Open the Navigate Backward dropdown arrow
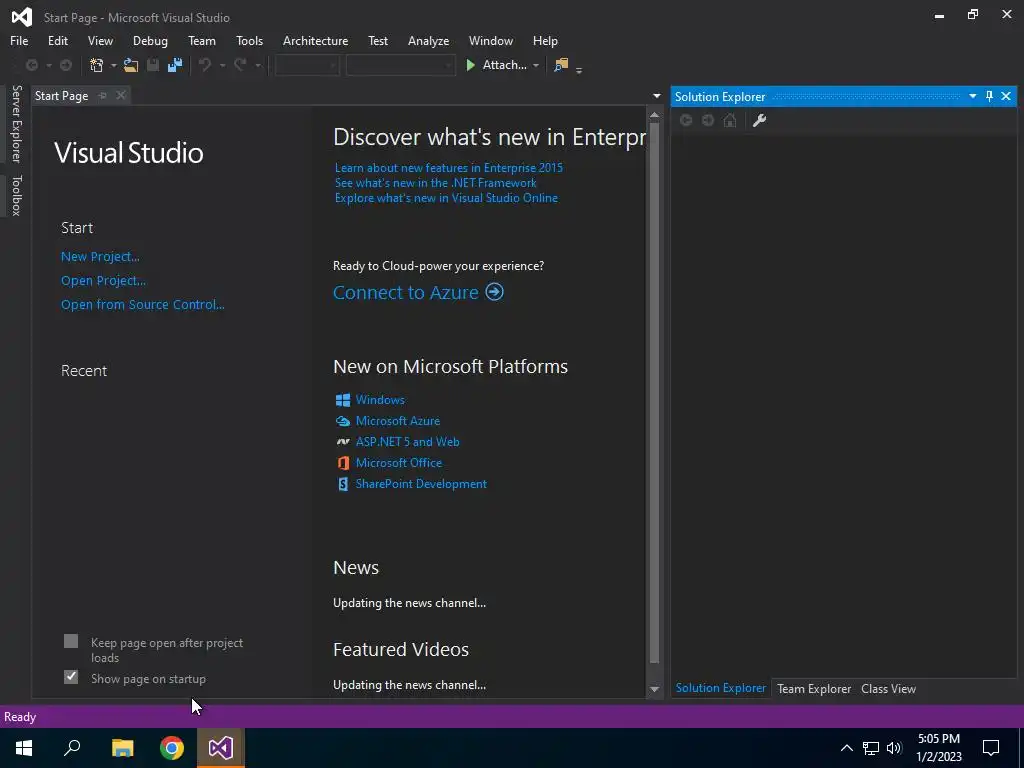 (x=48, y=65)
